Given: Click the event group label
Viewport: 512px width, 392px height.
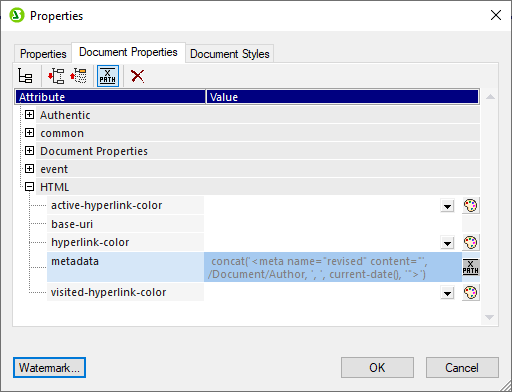Looking at the screenshot, I should pos(54,169).
